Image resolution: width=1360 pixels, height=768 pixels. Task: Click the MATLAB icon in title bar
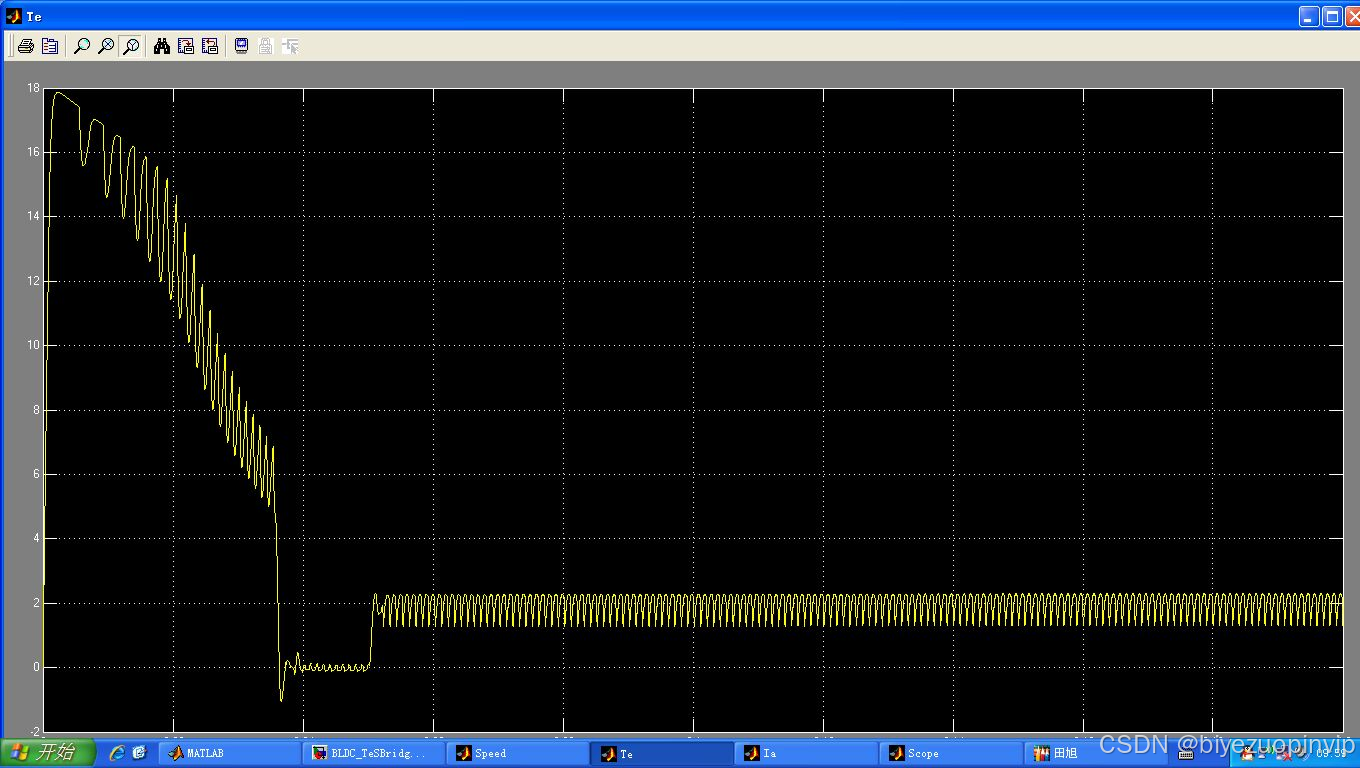13,16
